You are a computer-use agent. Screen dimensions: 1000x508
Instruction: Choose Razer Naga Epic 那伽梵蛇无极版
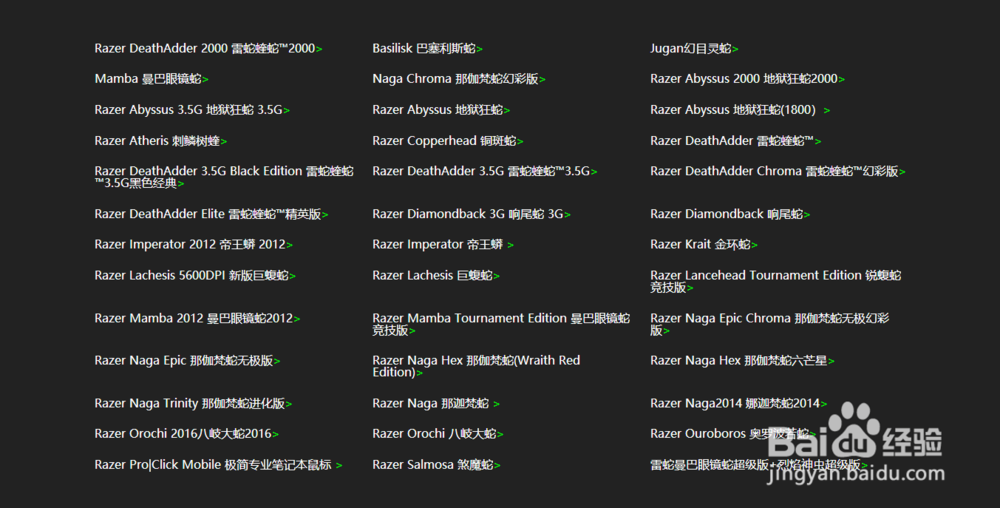(x=187, y=361)
